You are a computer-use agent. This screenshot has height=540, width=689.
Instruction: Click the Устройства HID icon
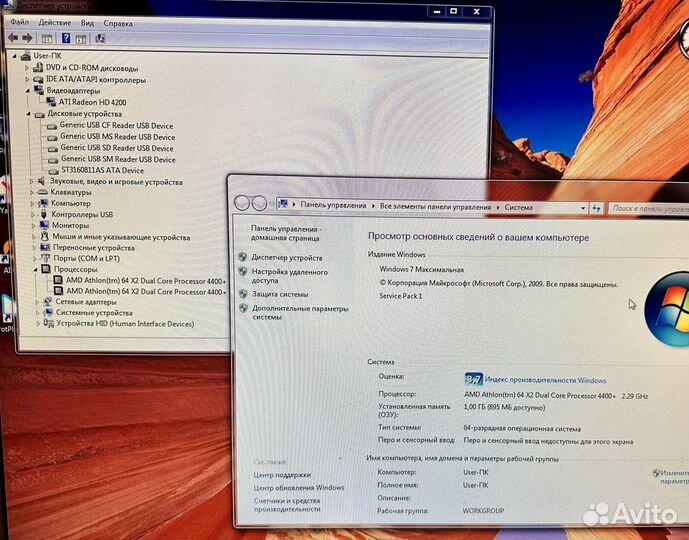[x=49, y=324]
